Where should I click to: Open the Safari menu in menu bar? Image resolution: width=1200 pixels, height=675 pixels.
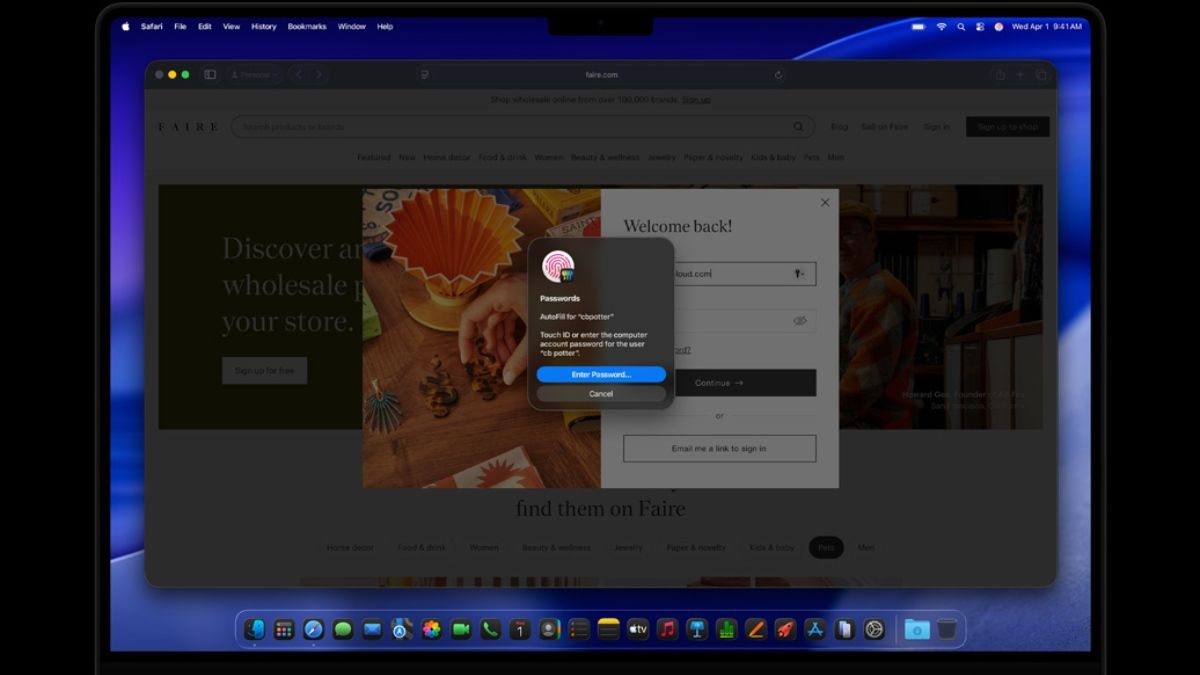pos(152,27)
